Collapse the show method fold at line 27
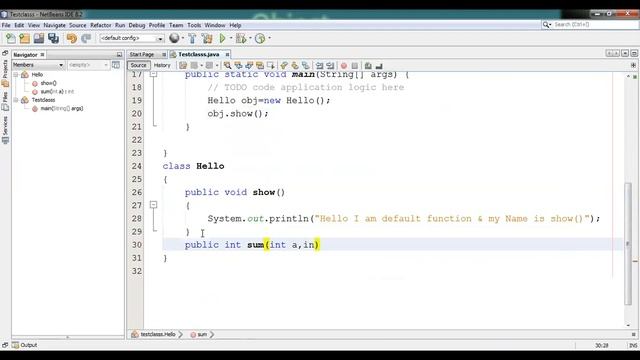Screen dimensions: 640x360 (153, 205)
